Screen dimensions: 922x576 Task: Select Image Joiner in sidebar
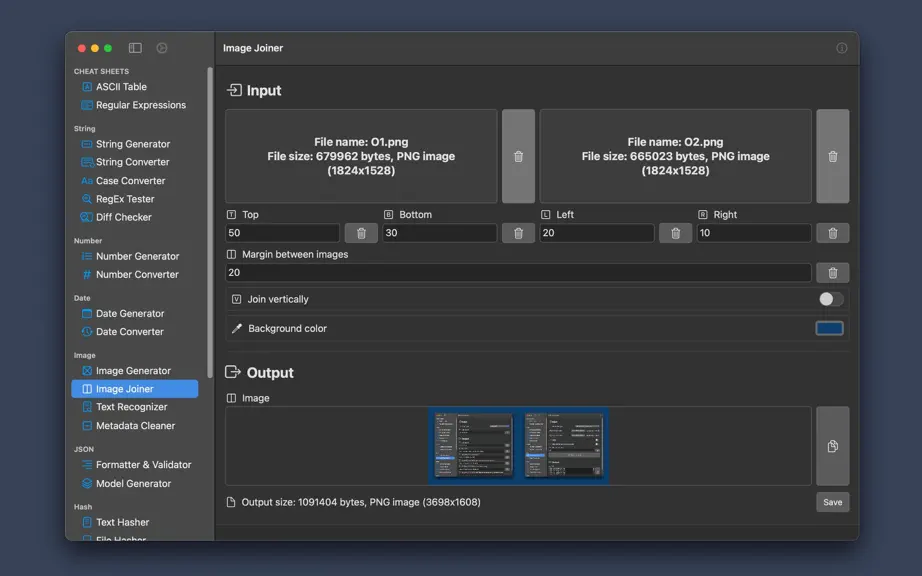pyautogui.click(x=135, y=389)
